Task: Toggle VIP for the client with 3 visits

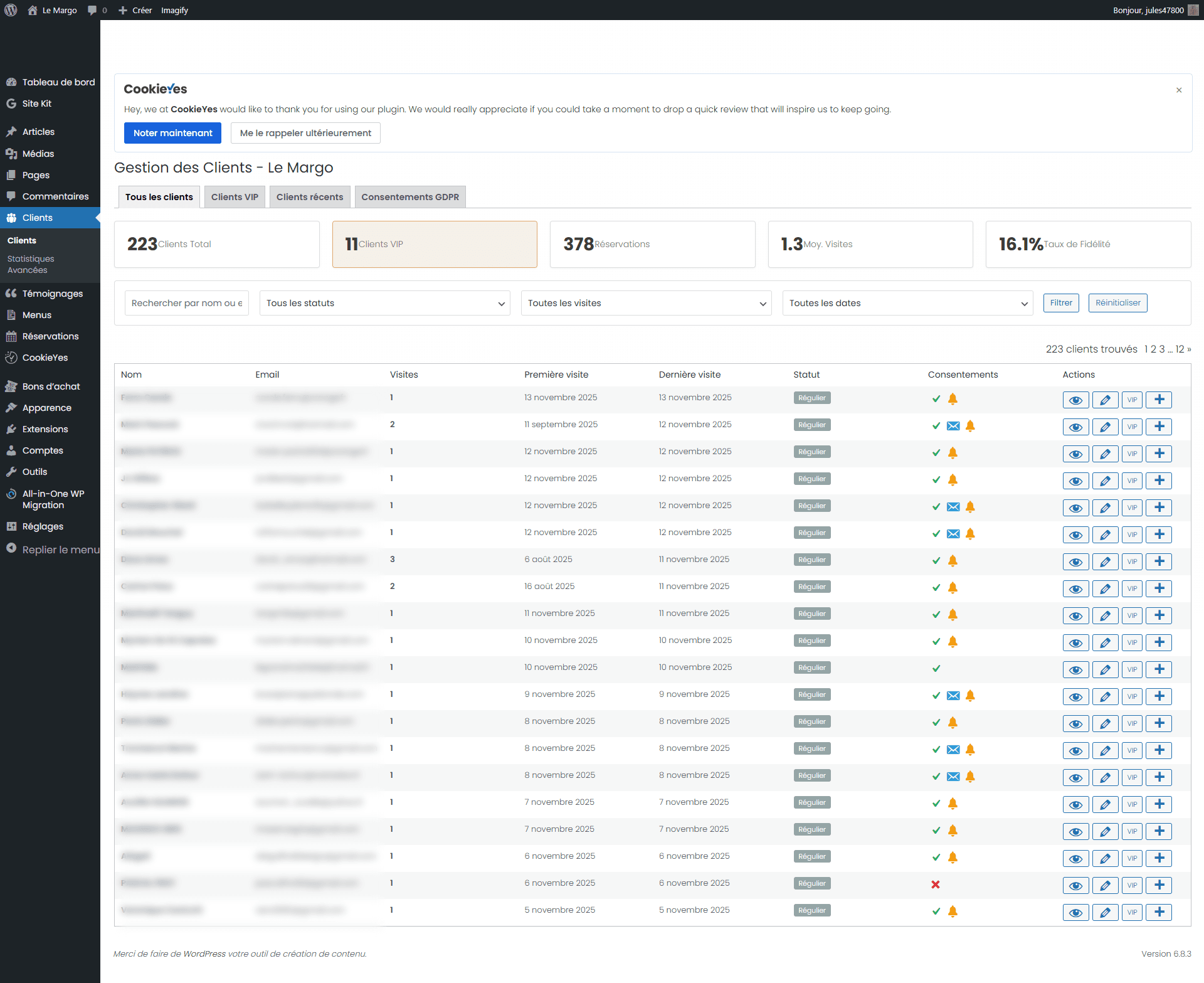Action: [x=1132, y=562]
